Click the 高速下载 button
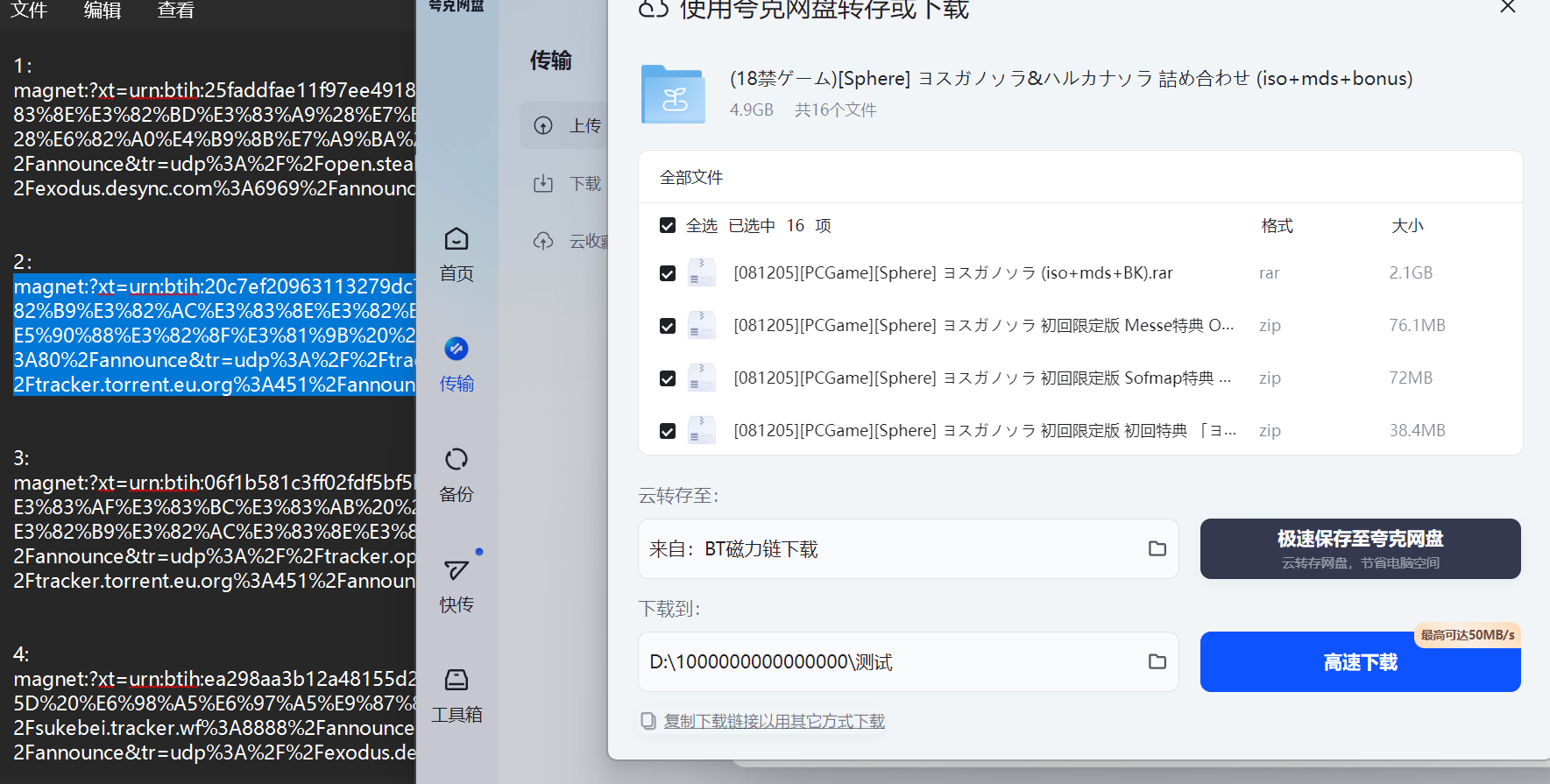The width and height of the screenshot is (1550, 784). [x=1360, y=662]
